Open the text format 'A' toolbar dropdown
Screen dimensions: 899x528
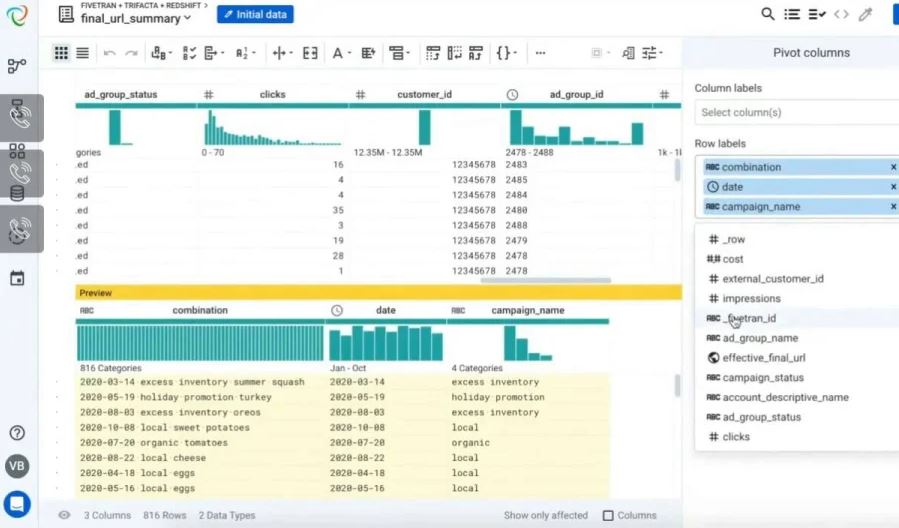(x=341, y=53)
